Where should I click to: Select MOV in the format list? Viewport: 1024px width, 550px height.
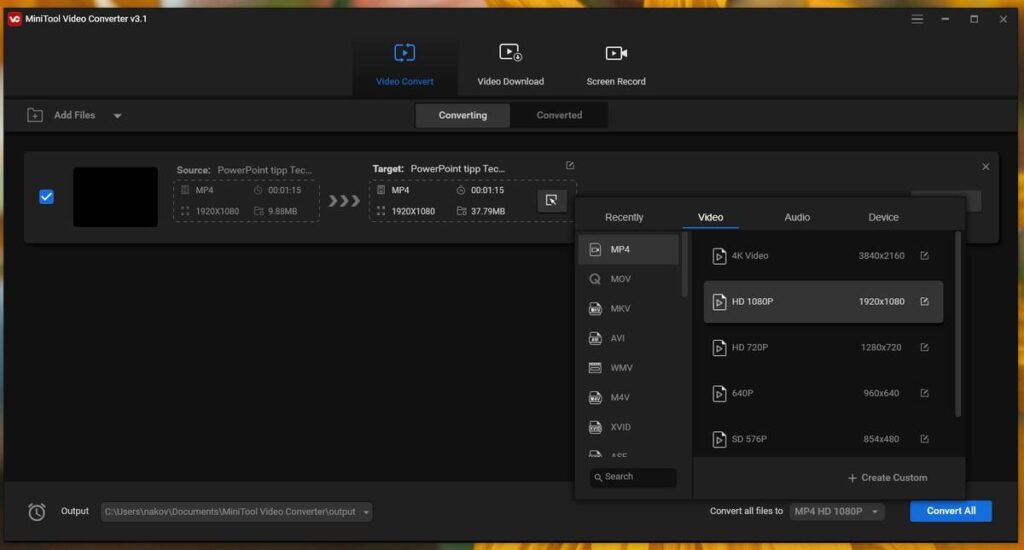(x=628, y=279)
